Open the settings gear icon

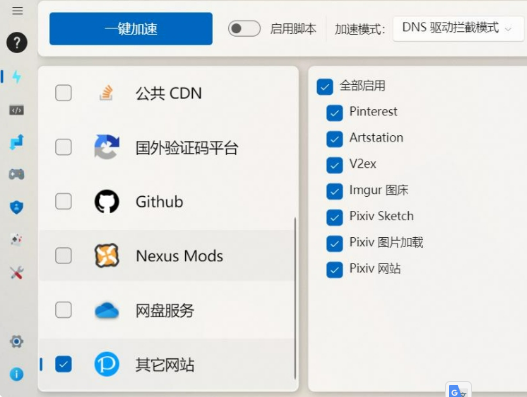[x=16, y=342]
